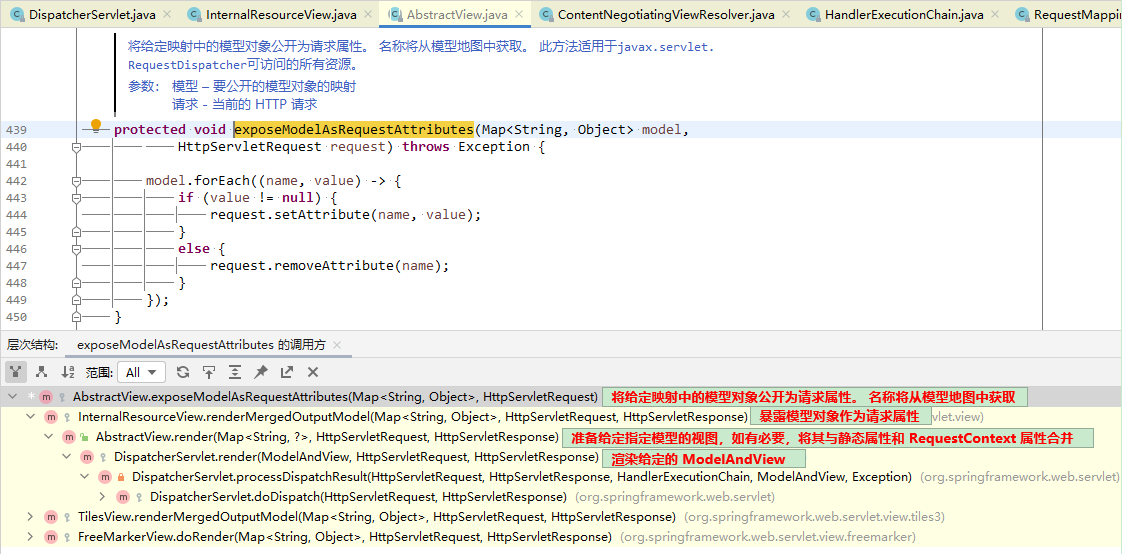Select TilesView.renderMergedOutputModel row text

pyautogui.click(x=376, y=517)
